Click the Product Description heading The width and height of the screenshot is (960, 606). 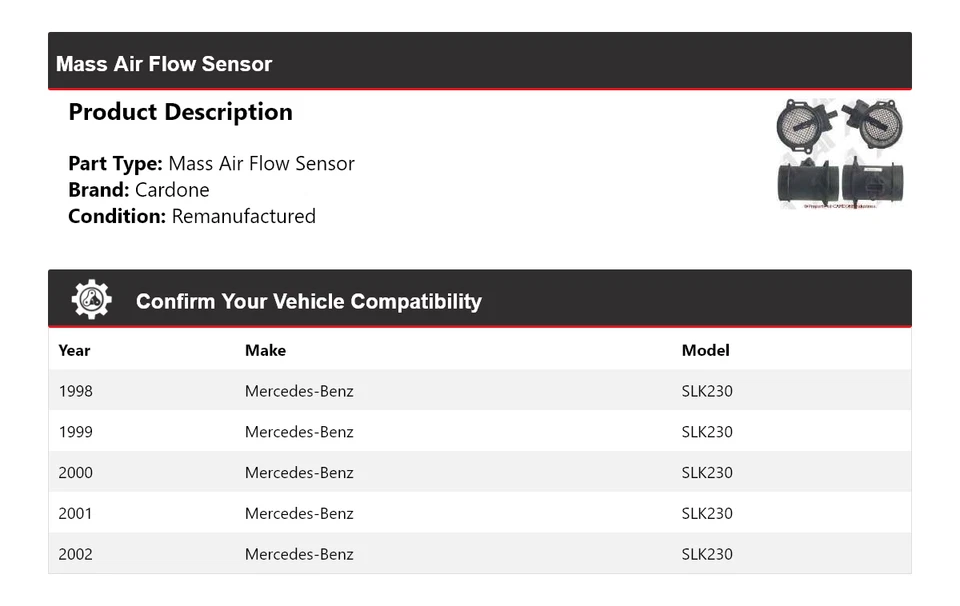[x=180, y=112]
